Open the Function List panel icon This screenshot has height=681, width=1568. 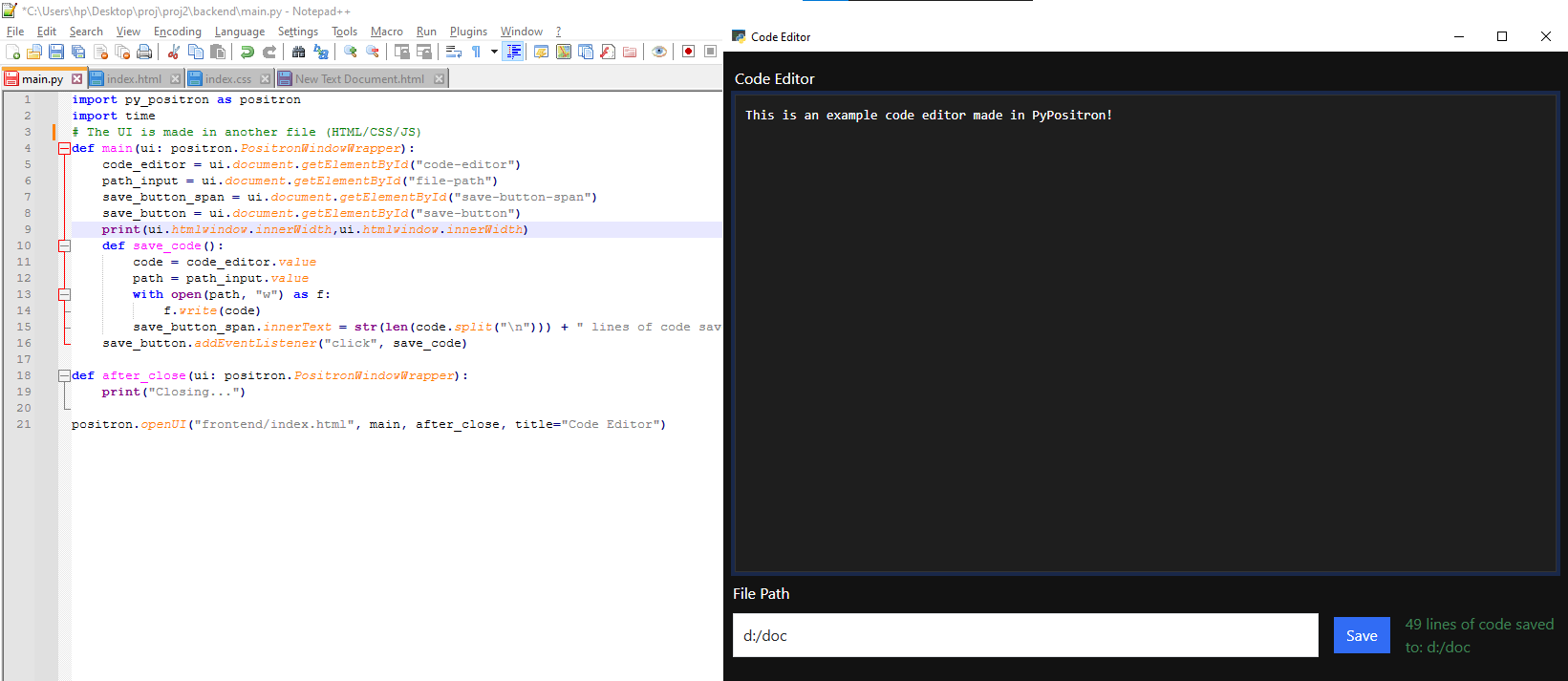click(607, 52)
